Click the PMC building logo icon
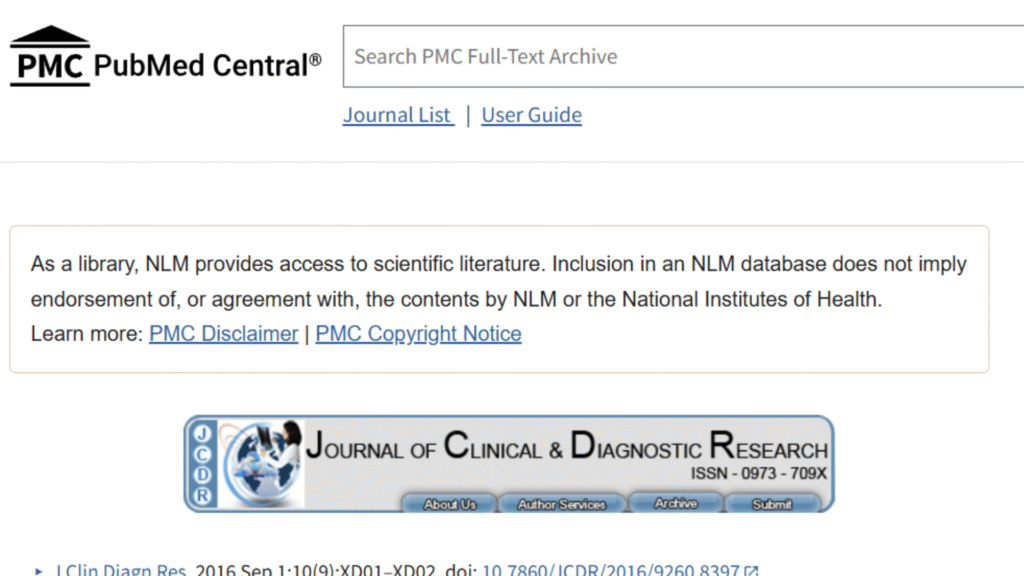The image size is (1024, 576). pyautogui.click(x=50, y=56)
